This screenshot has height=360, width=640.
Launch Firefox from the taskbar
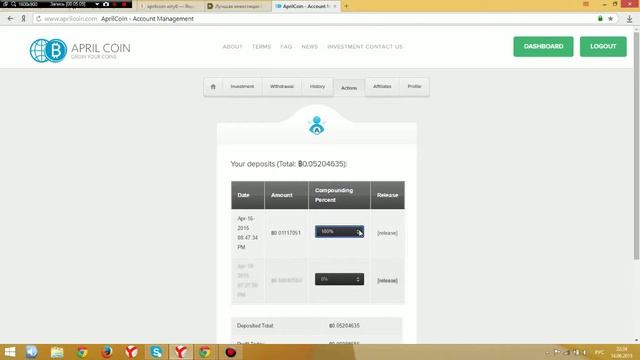point(107,352)
